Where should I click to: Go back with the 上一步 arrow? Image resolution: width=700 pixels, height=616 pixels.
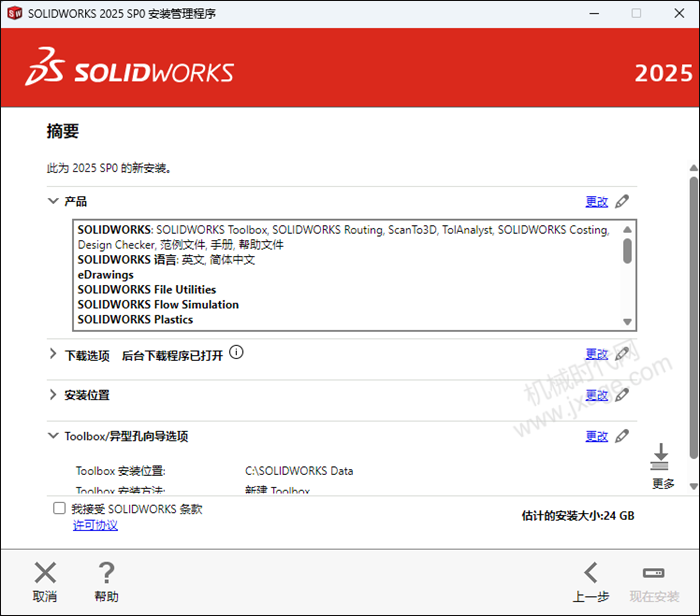click(591, 573)
